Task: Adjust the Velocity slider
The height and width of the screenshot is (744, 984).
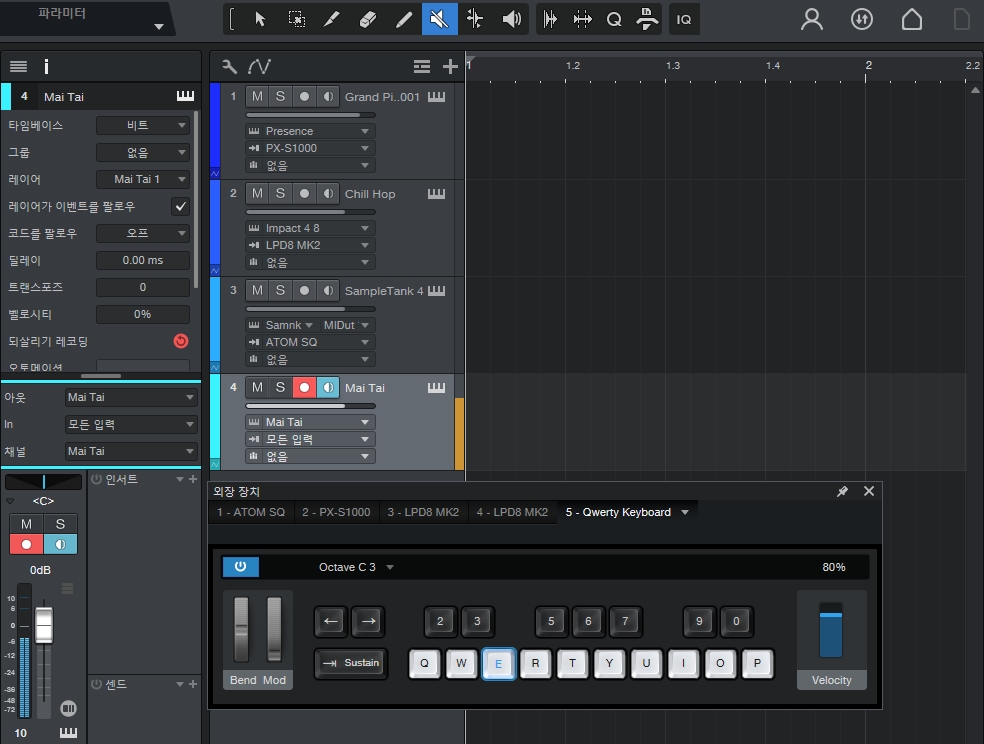Action: (831, 630)
